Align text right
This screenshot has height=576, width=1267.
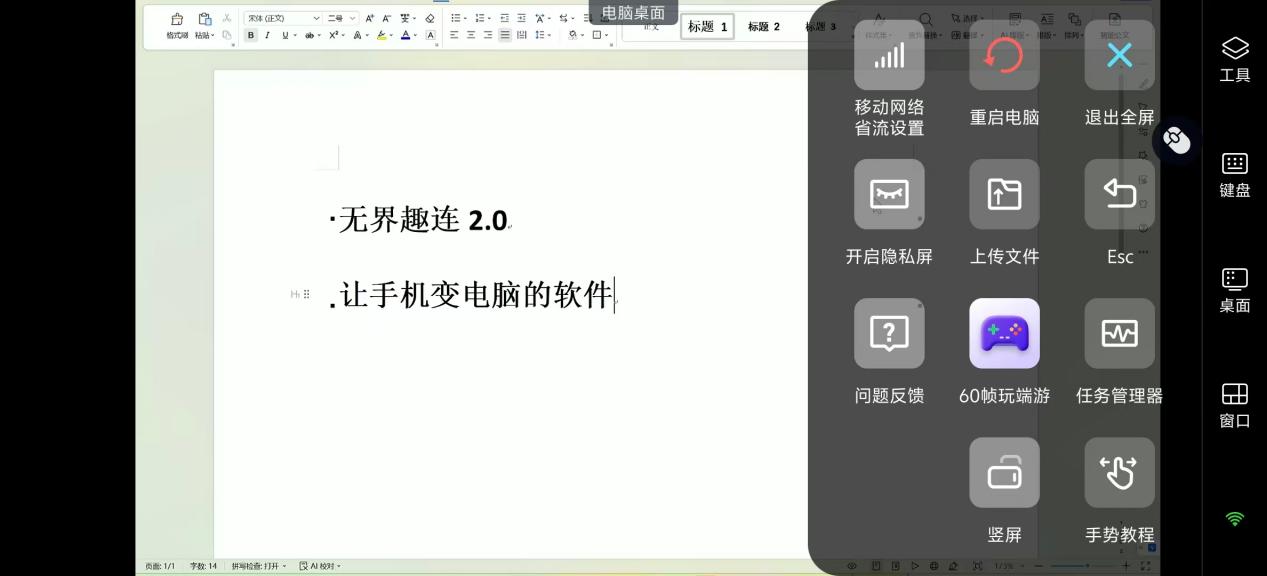488,35
